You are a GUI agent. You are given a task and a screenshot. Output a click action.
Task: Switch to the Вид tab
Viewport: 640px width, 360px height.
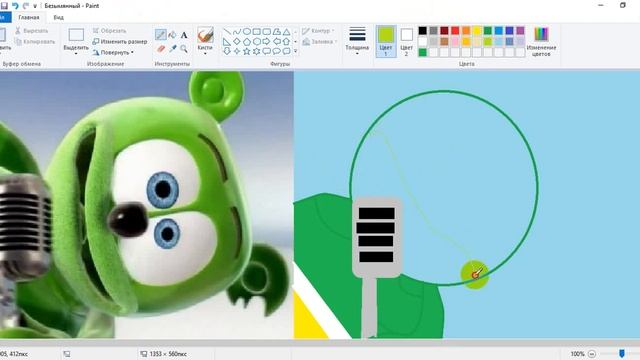pyautogui.click(x=58, y=18)
